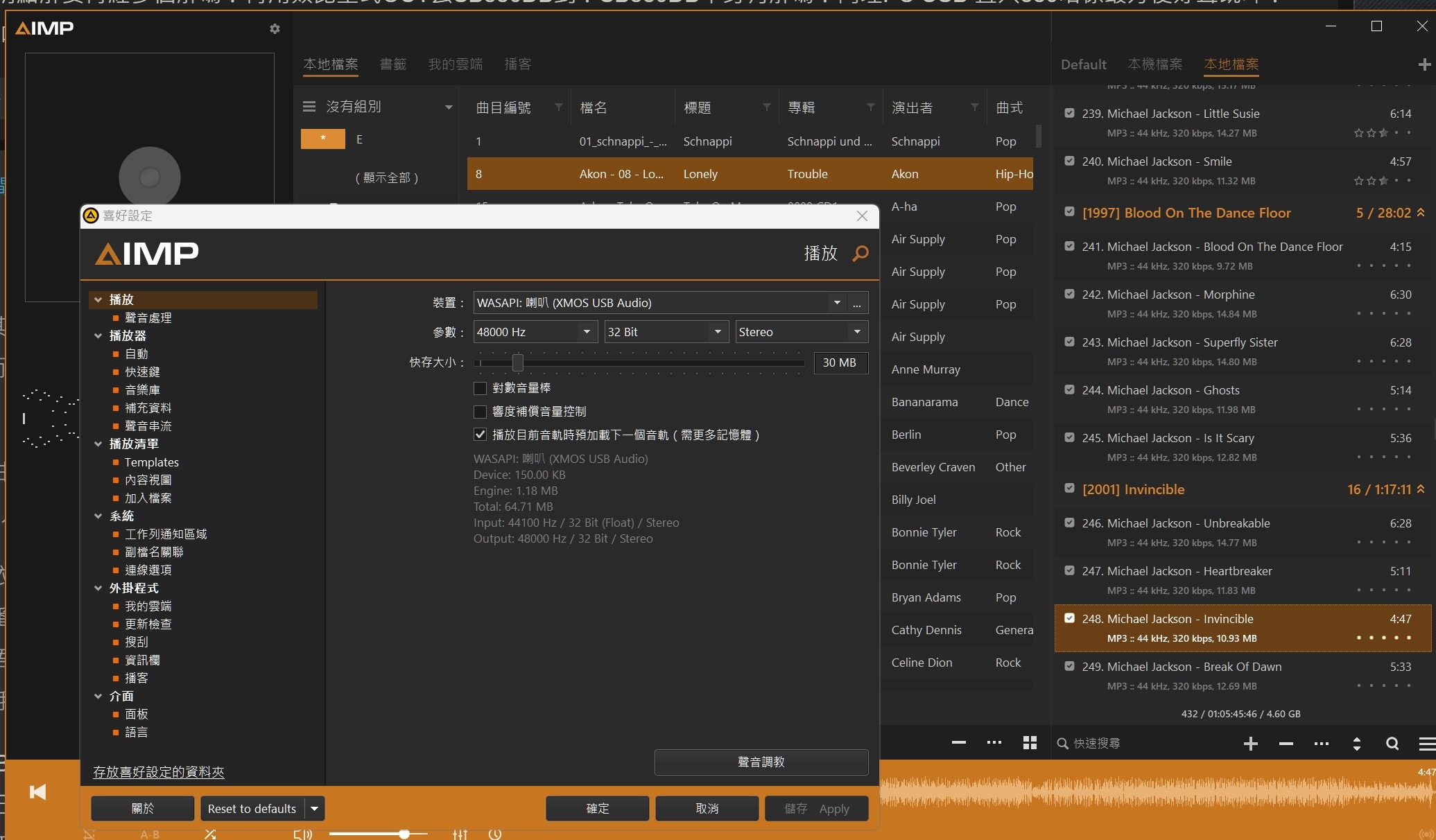Open music library ellipsis menu
This screenshot has height=840, width=1436.
pos(994,742)
